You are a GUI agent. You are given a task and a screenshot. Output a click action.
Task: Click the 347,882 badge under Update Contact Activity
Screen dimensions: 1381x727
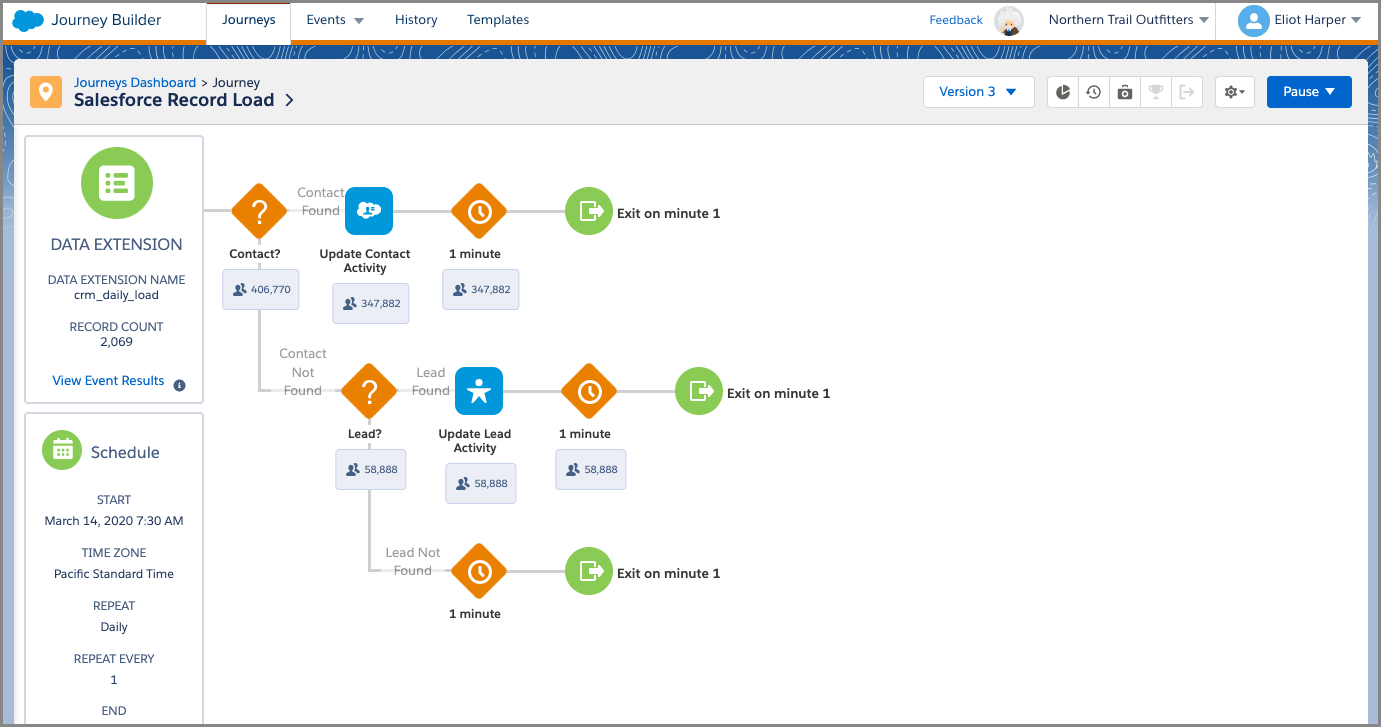[x=371, y=303]
